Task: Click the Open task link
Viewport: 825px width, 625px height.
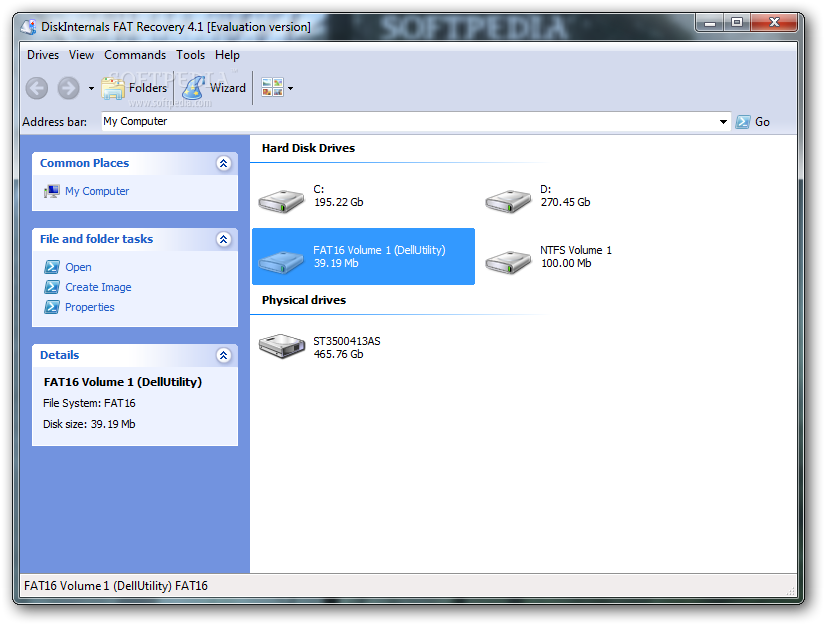Action: [x=78, y=267]
